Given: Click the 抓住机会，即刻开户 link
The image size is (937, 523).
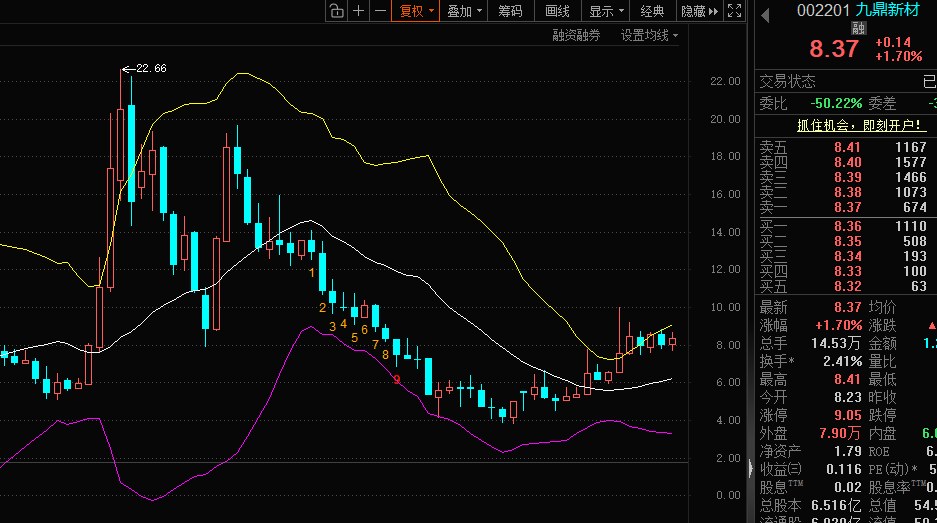Looking at the screenshot, I should pos(861,126).
